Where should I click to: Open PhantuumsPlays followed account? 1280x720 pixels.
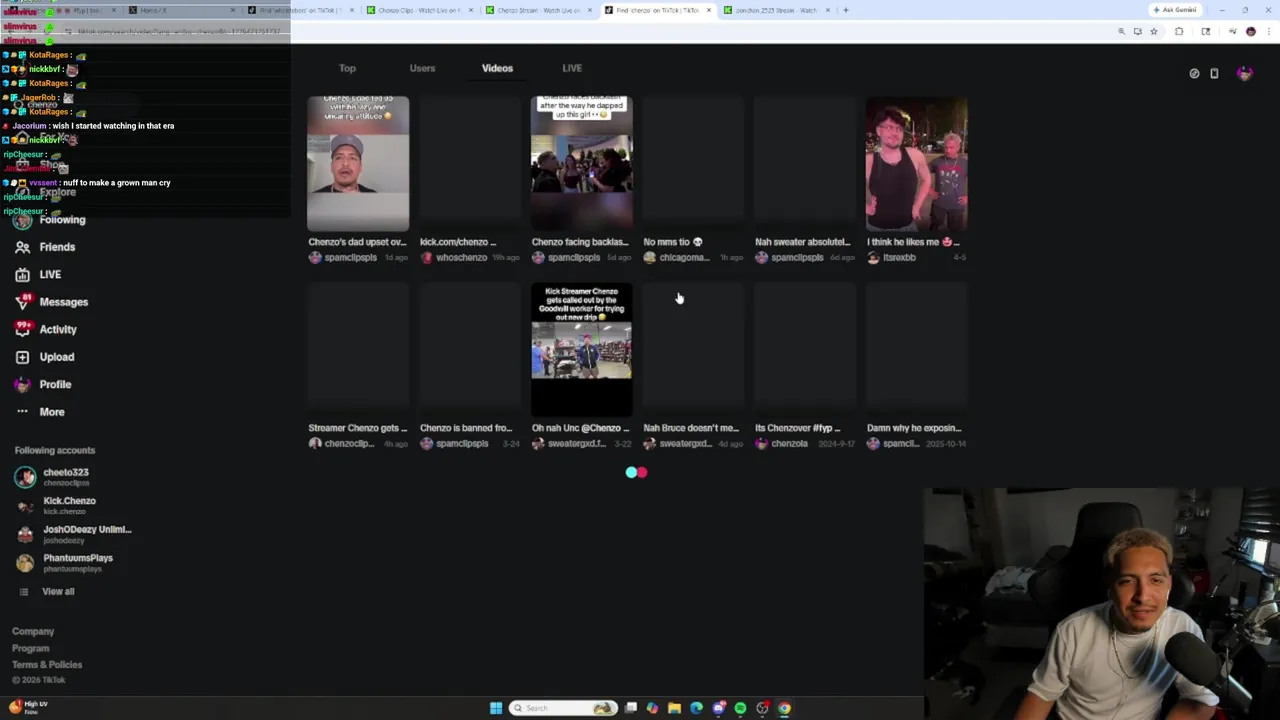[x=64, y=562]
